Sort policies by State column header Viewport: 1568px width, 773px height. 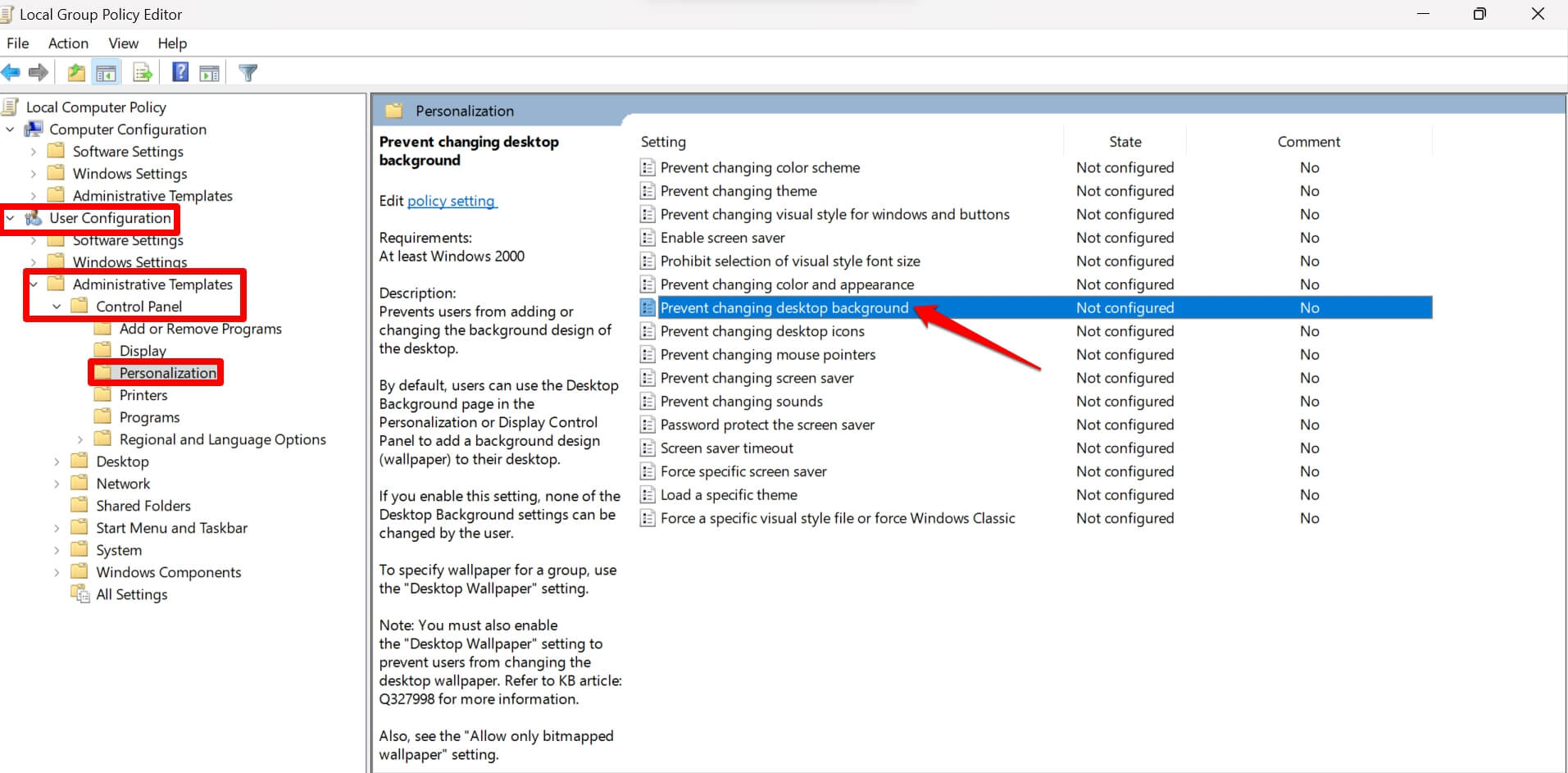(x=1125, y=142)
